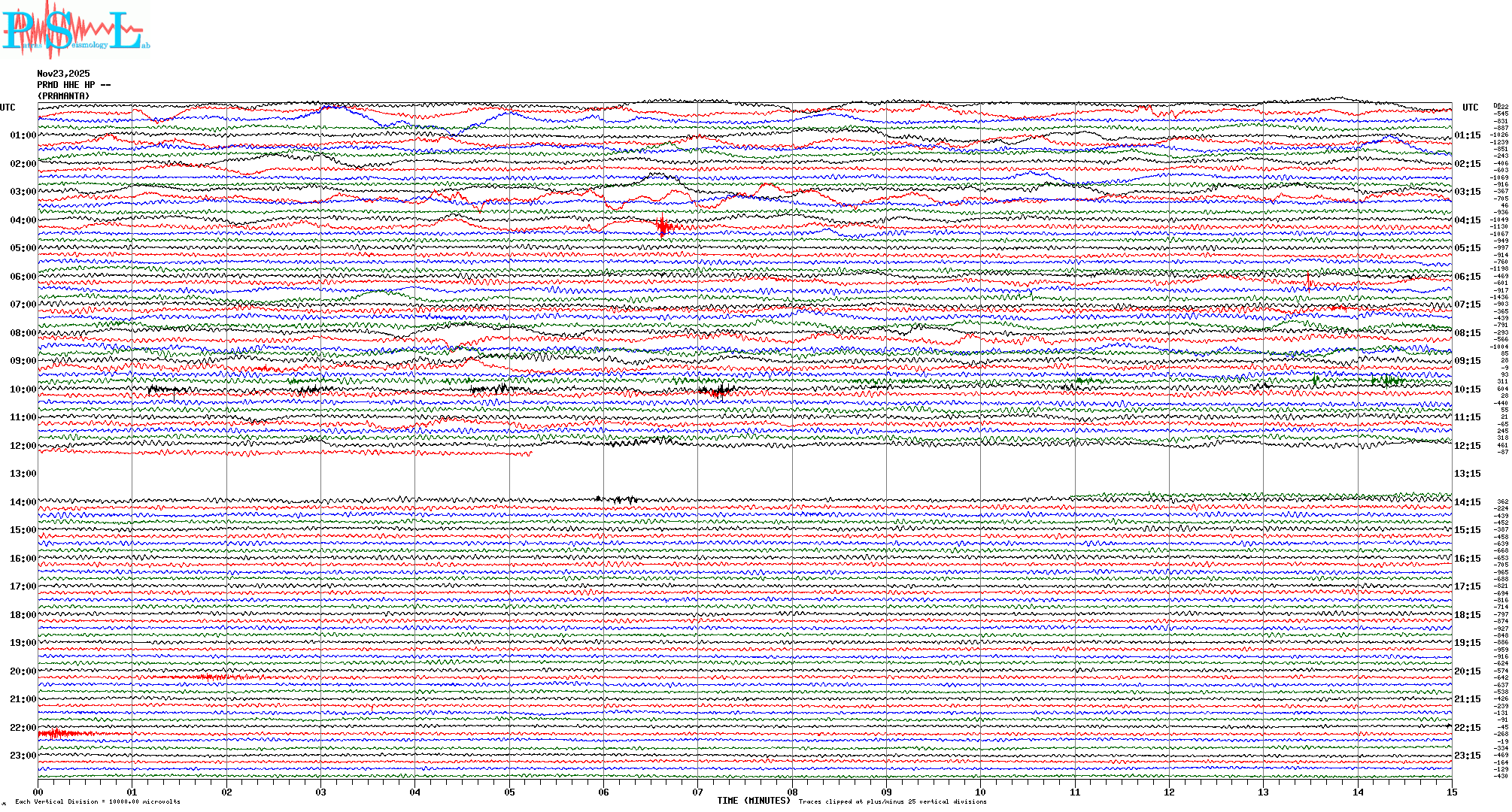Click the 10:15 label on right side
This screenshot has width=1512, height=812.
tap(1467, 389)
